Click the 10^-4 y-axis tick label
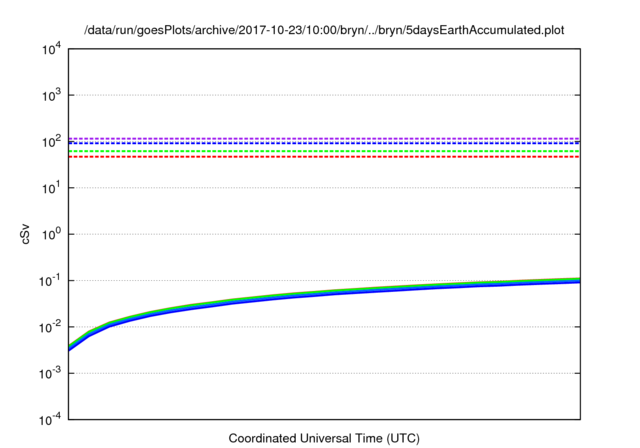The image size is (640, 448). point(50,420)
